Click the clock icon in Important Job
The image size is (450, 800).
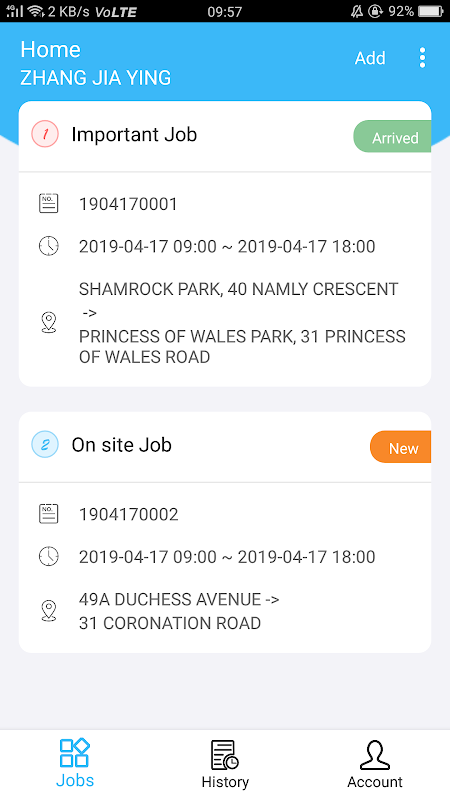tap(48, 246)
